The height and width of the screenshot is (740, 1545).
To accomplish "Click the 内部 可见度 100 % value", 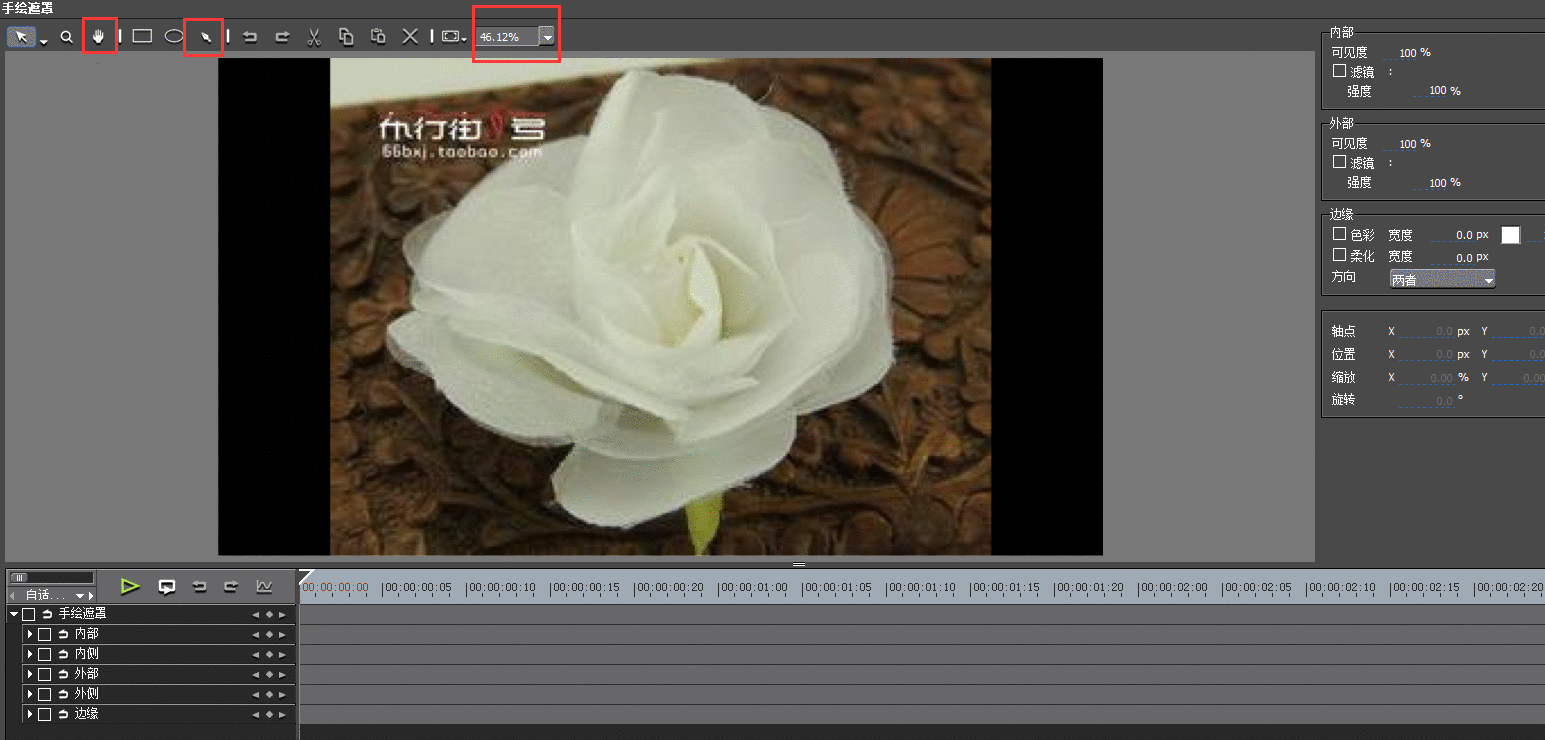I will [x=1408, y=53].
